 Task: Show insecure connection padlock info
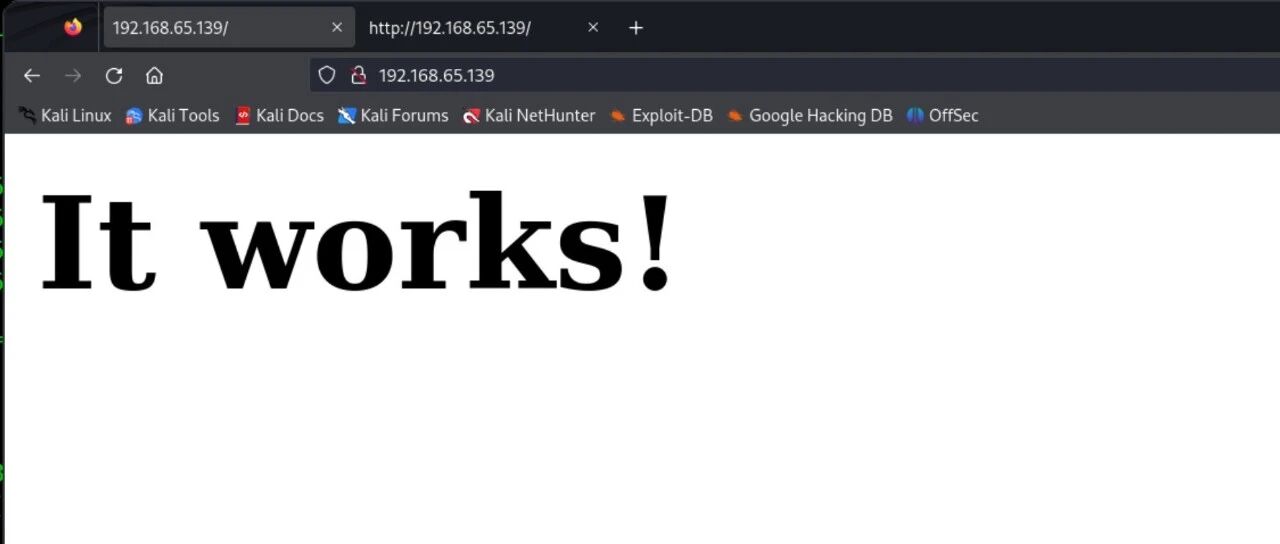tap(358, 75)
